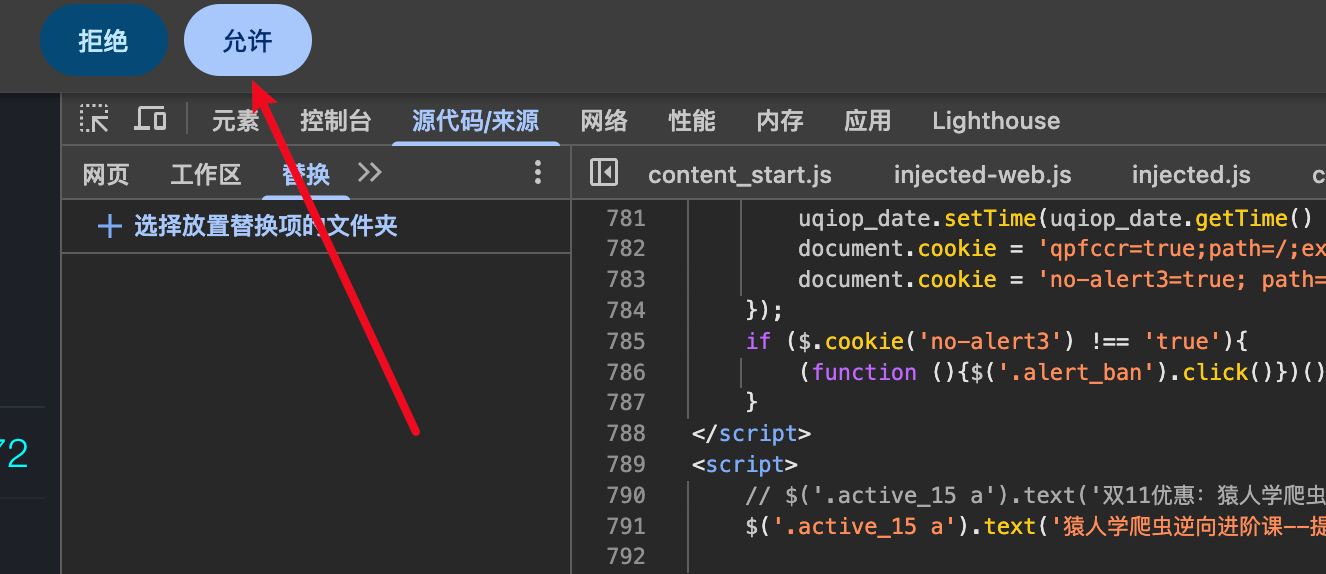Switch to the 内存 panel tab
The image size is (1326, 574).
[x=780, y=121]
